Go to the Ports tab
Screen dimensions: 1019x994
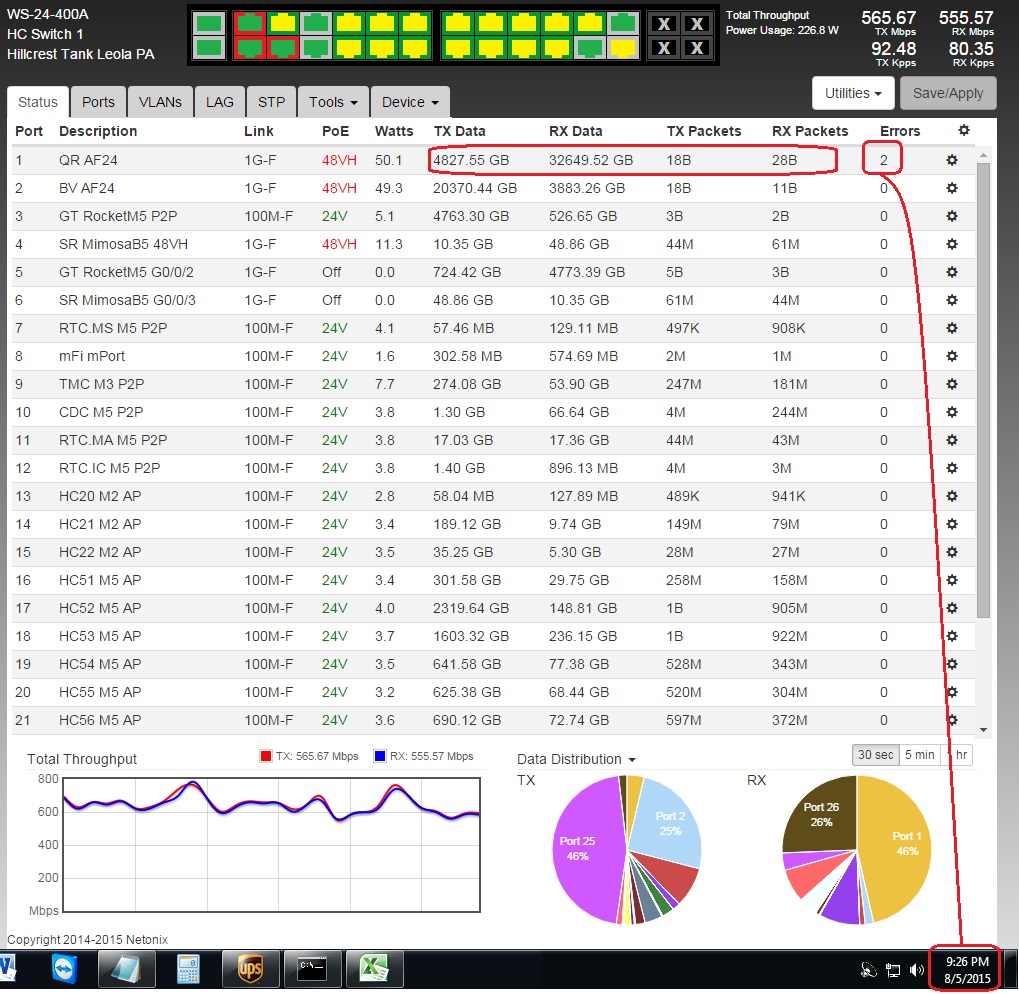(x=98, y=102)
